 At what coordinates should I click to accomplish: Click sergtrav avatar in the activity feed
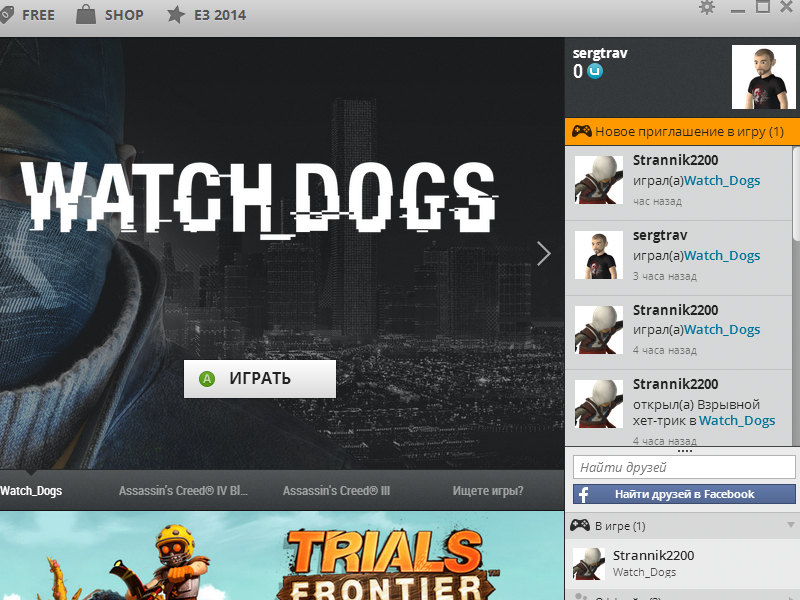tap(599, 255)
